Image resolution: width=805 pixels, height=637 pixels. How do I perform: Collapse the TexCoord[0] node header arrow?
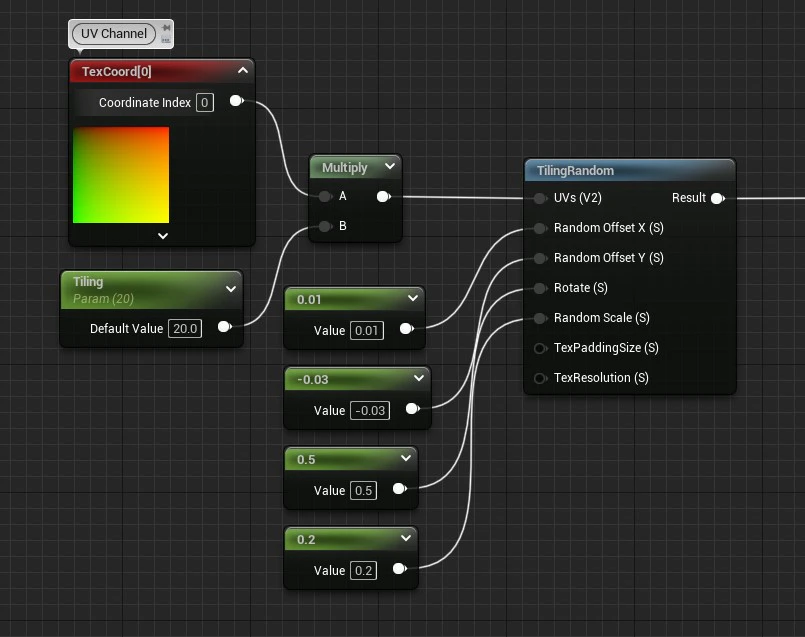(x=243, y=70)
